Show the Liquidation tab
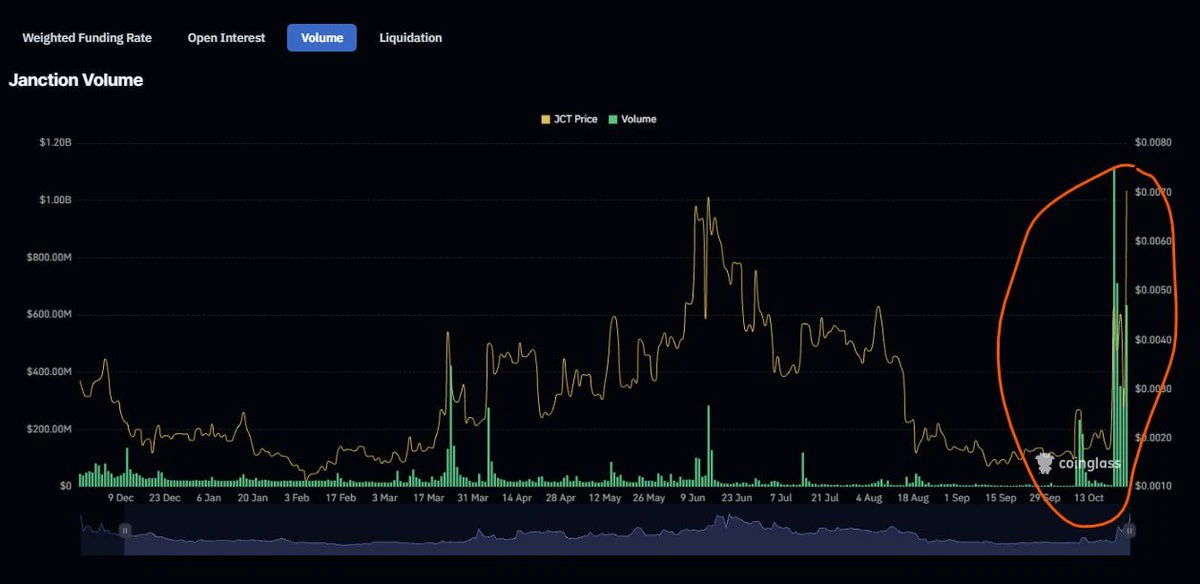The height and width of the screenshot is (584, 1200). [x=410, y=38]
